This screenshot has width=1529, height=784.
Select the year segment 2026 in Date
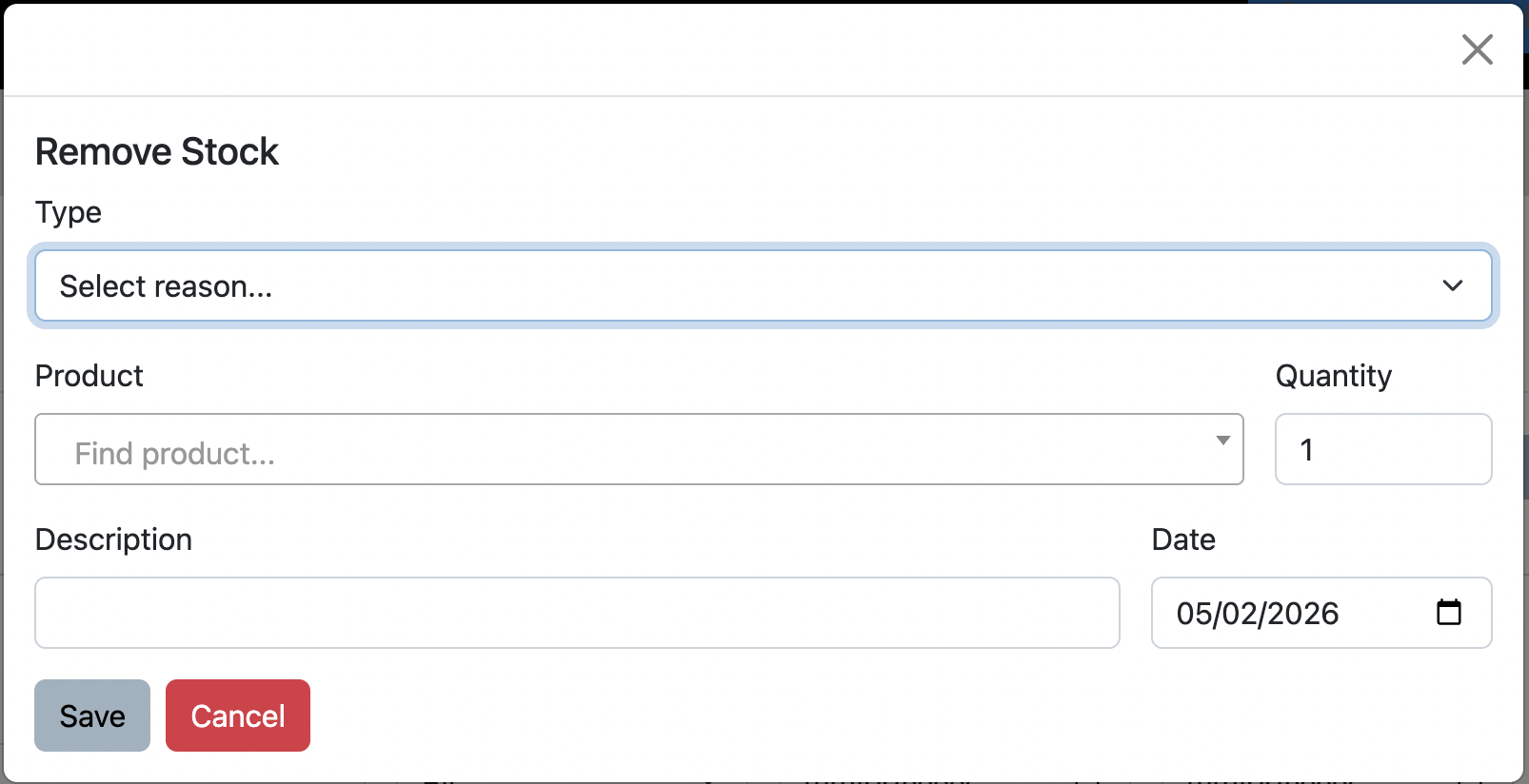tap(1302, 614)
